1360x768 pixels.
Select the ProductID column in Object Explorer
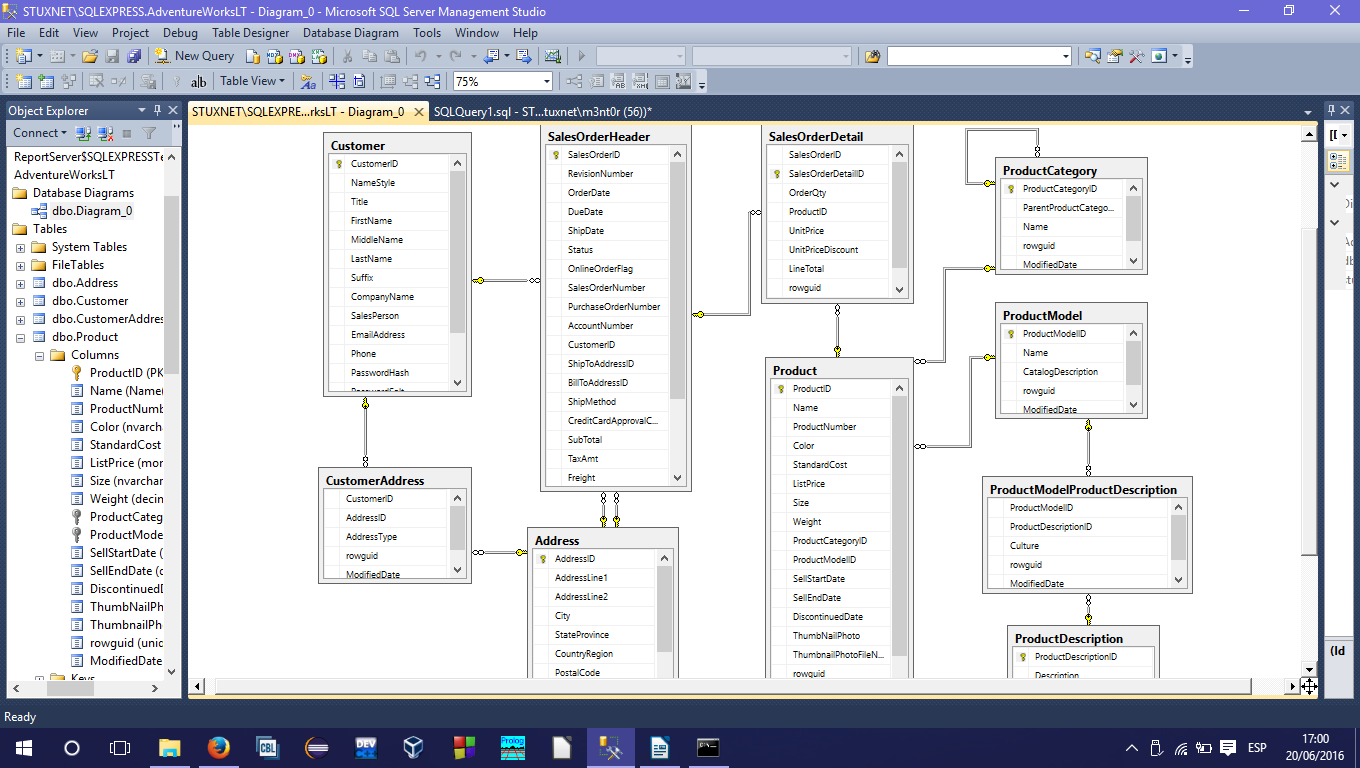click(118, 373)
